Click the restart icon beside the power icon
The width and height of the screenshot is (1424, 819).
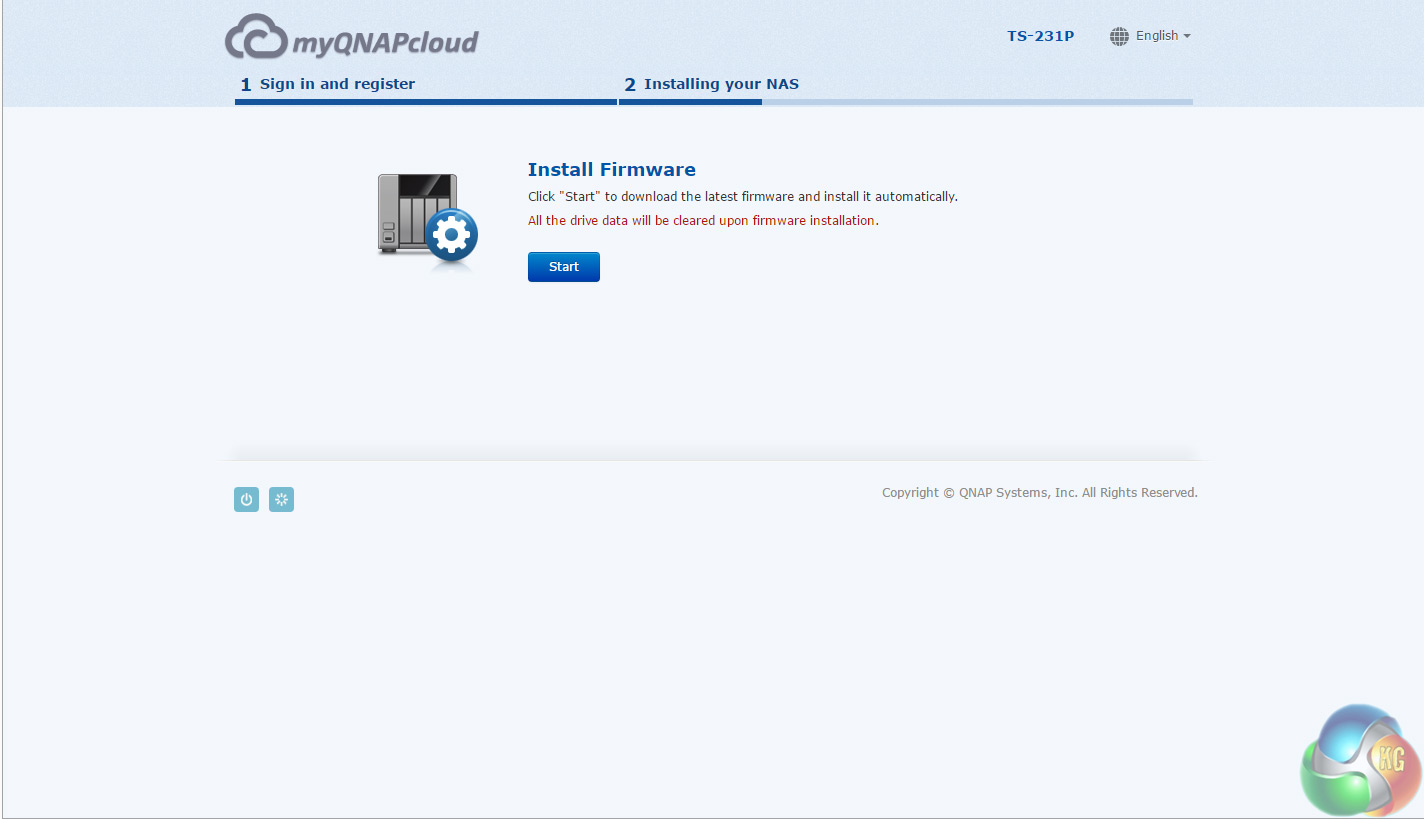(281, 500)
